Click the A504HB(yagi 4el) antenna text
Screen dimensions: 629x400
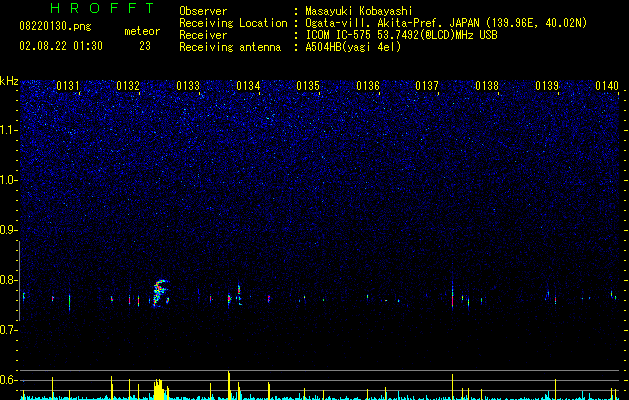353,47
